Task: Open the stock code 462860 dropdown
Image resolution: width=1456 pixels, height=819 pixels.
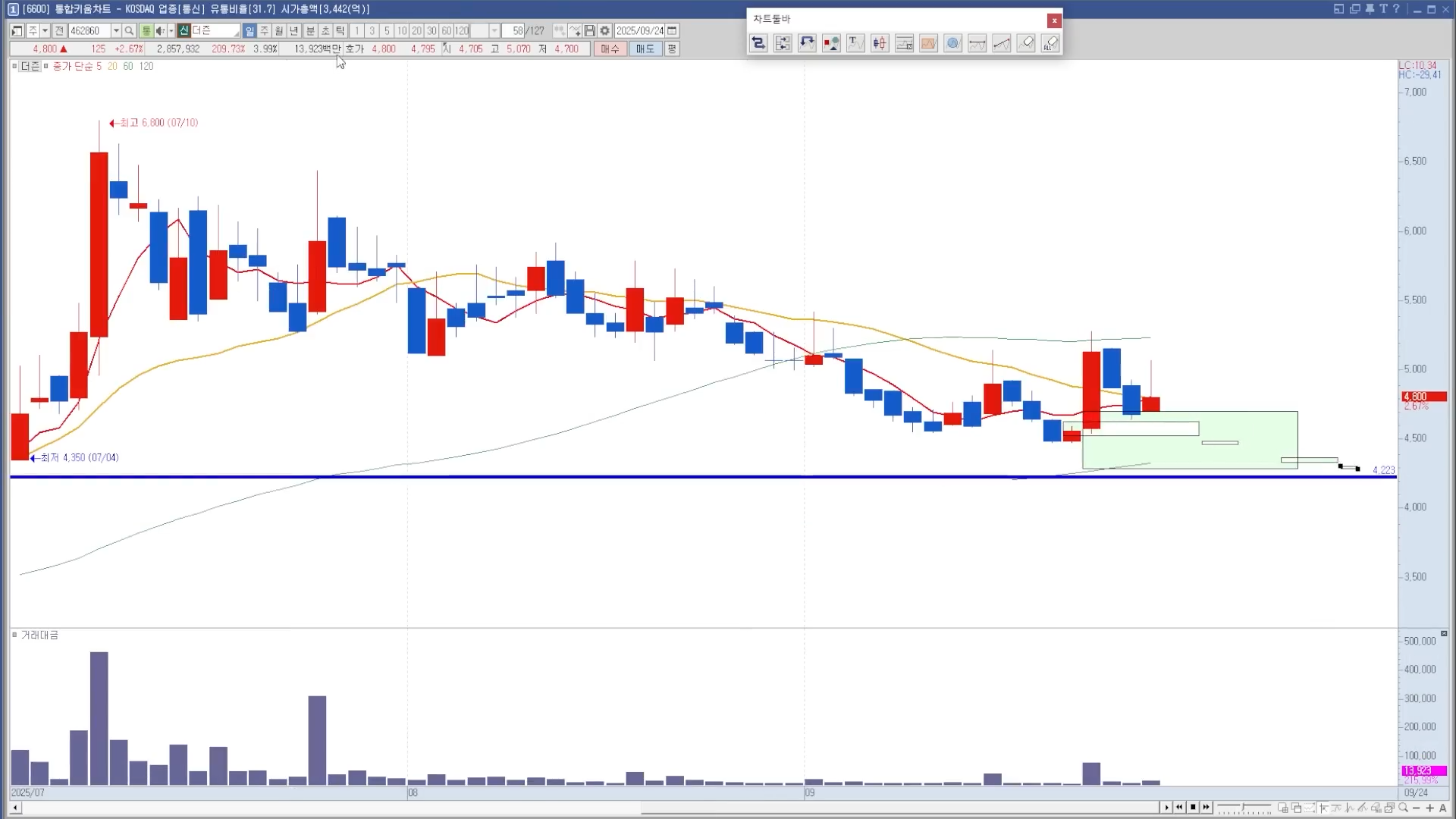Action: 116,31
